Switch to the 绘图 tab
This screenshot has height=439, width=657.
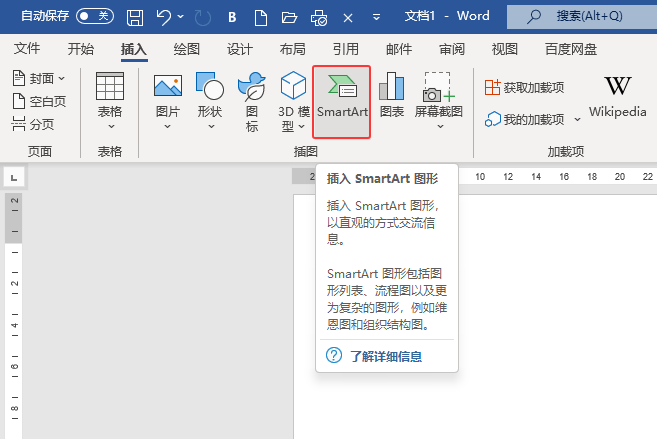(x=187, y=49)
